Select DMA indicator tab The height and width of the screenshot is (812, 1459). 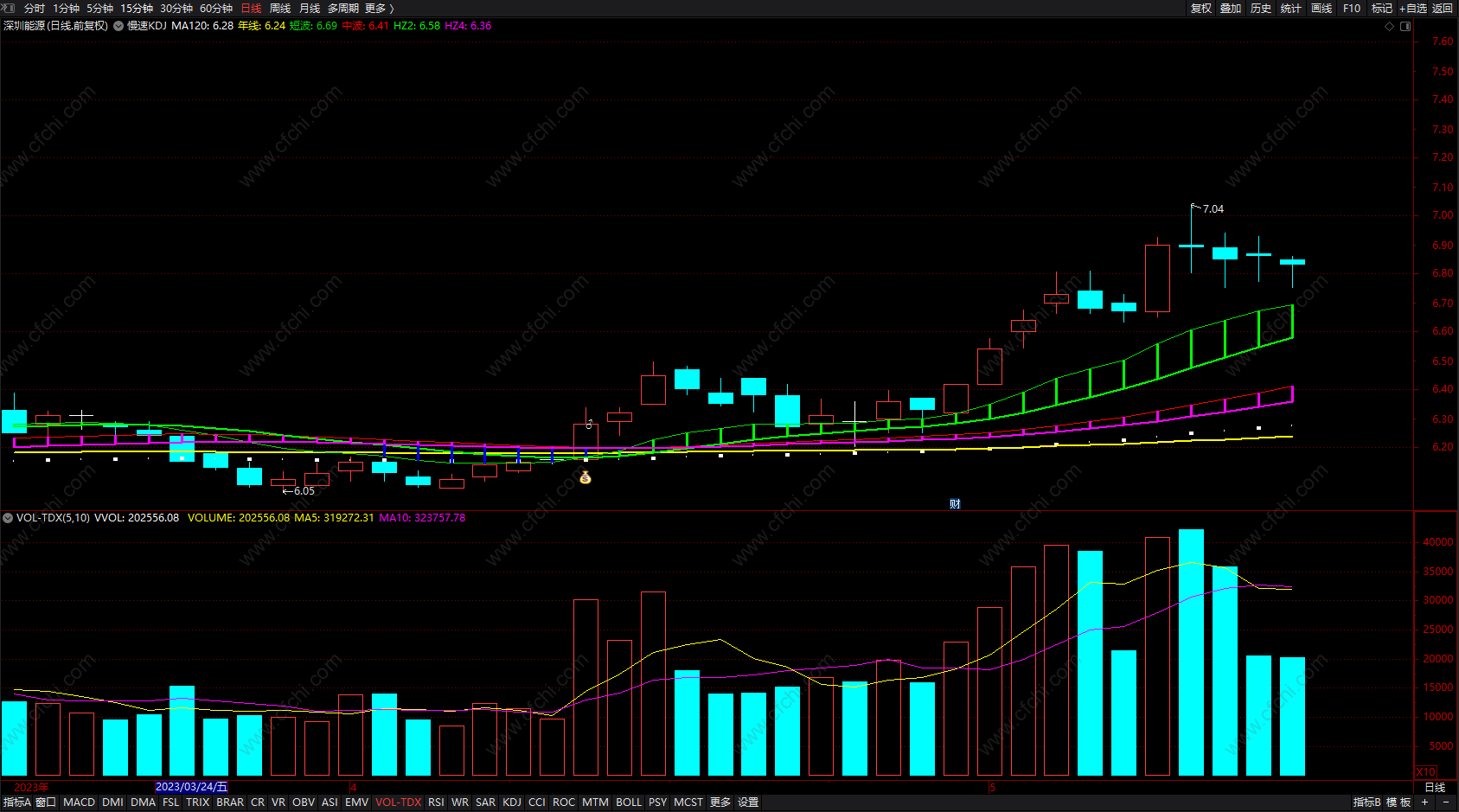click(144, 802)
